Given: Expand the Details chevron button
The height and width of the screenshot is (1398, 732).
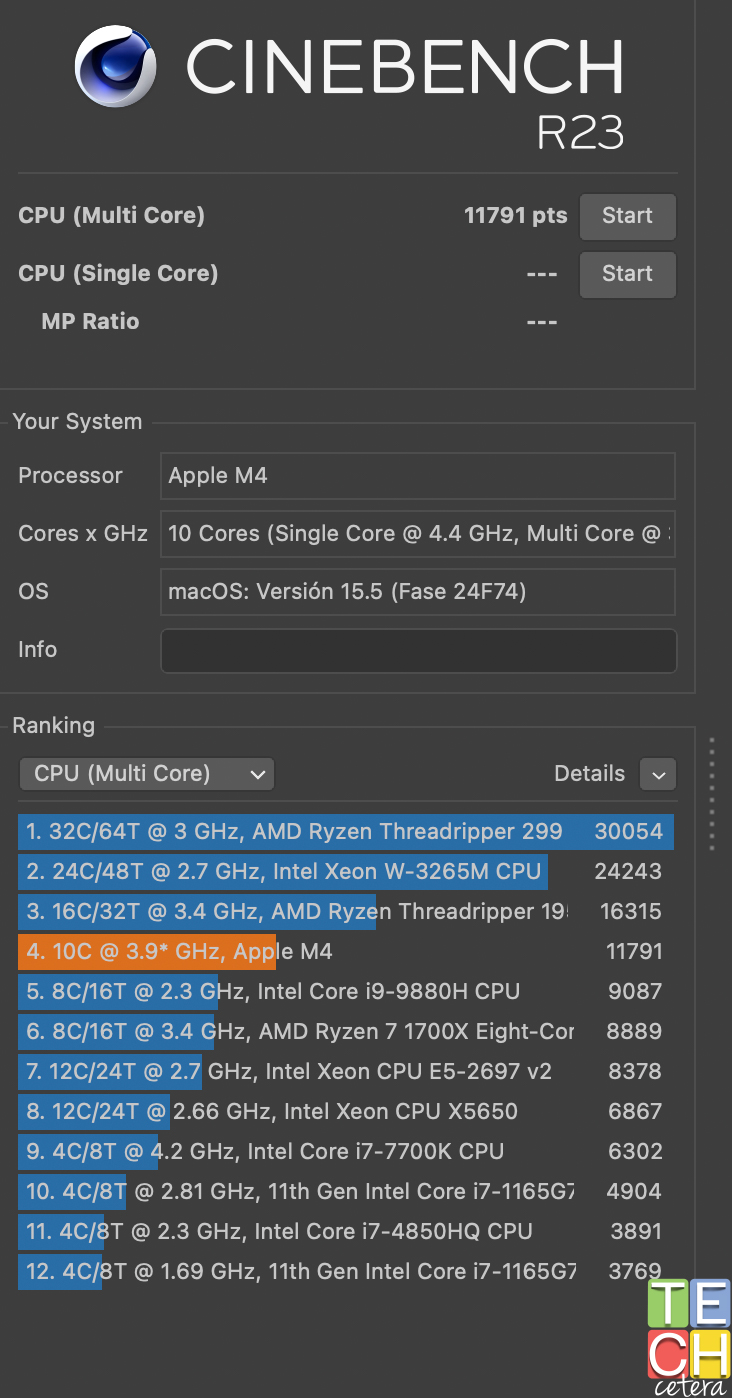Looking at the screenshot, I should (x=657, y=773).
